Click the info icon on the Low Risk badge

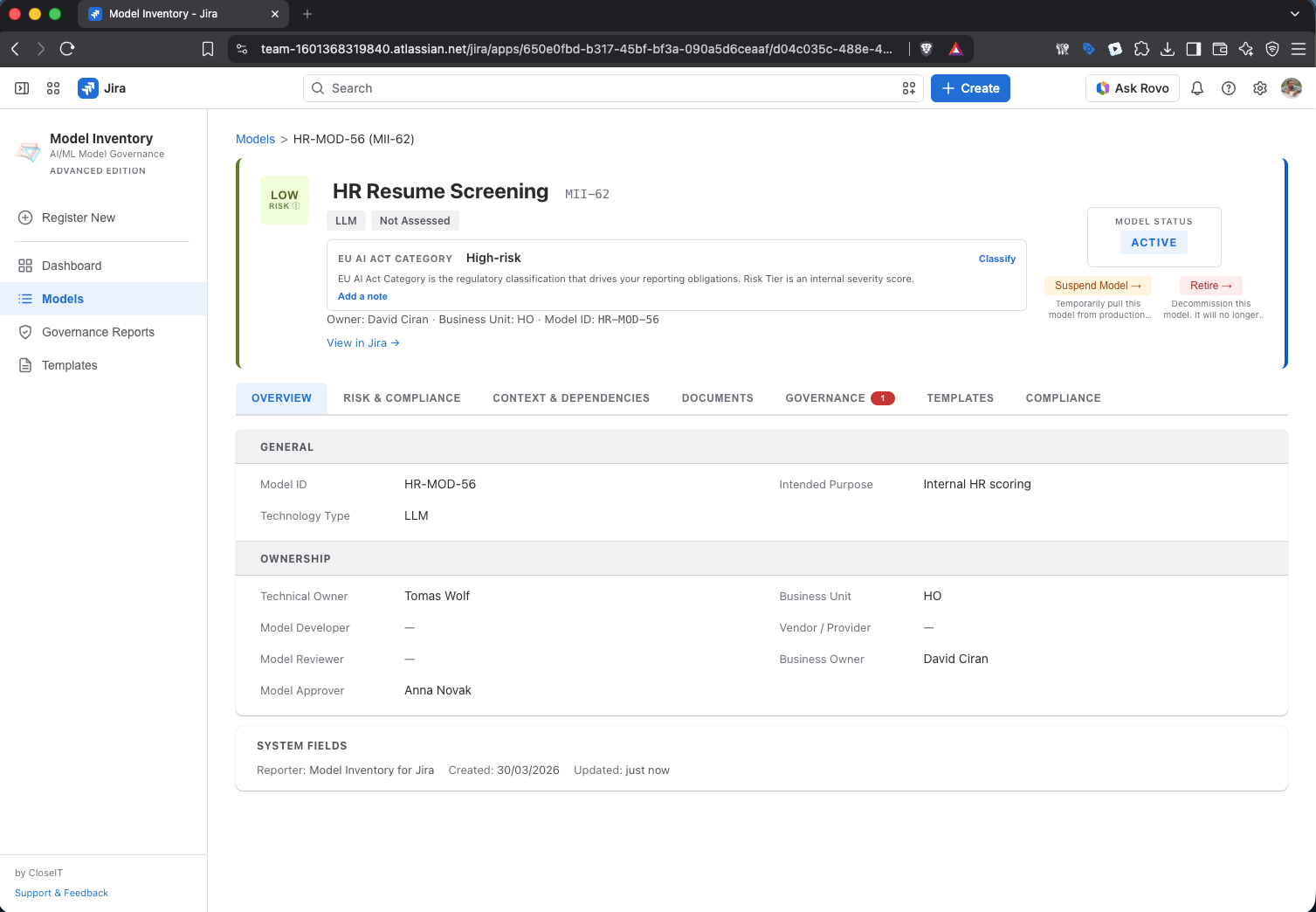pyautogui.click(x=296, y=206)
